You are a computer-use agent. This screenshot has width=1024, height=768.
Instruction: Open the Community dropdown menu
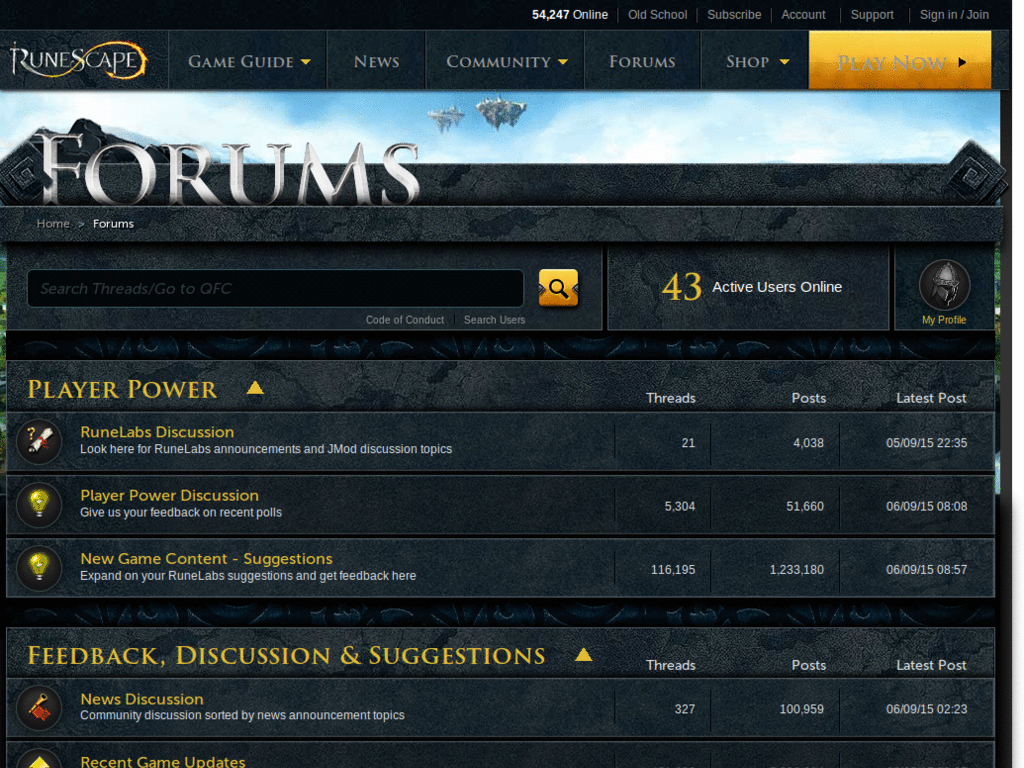pos(506,61)
